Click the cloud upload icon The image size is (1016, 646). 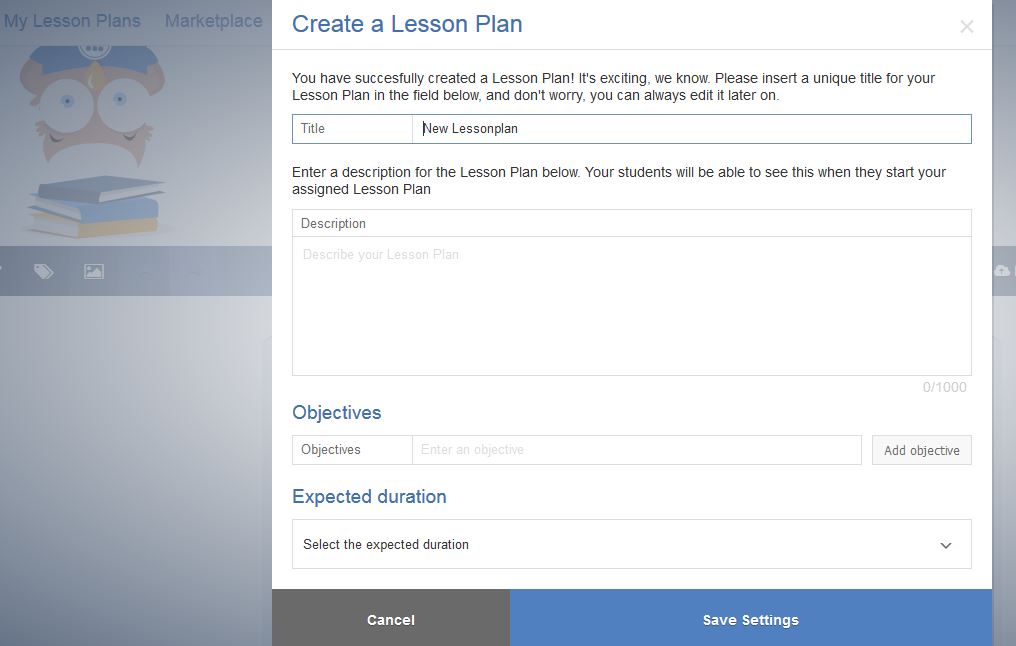[1003, 271]
